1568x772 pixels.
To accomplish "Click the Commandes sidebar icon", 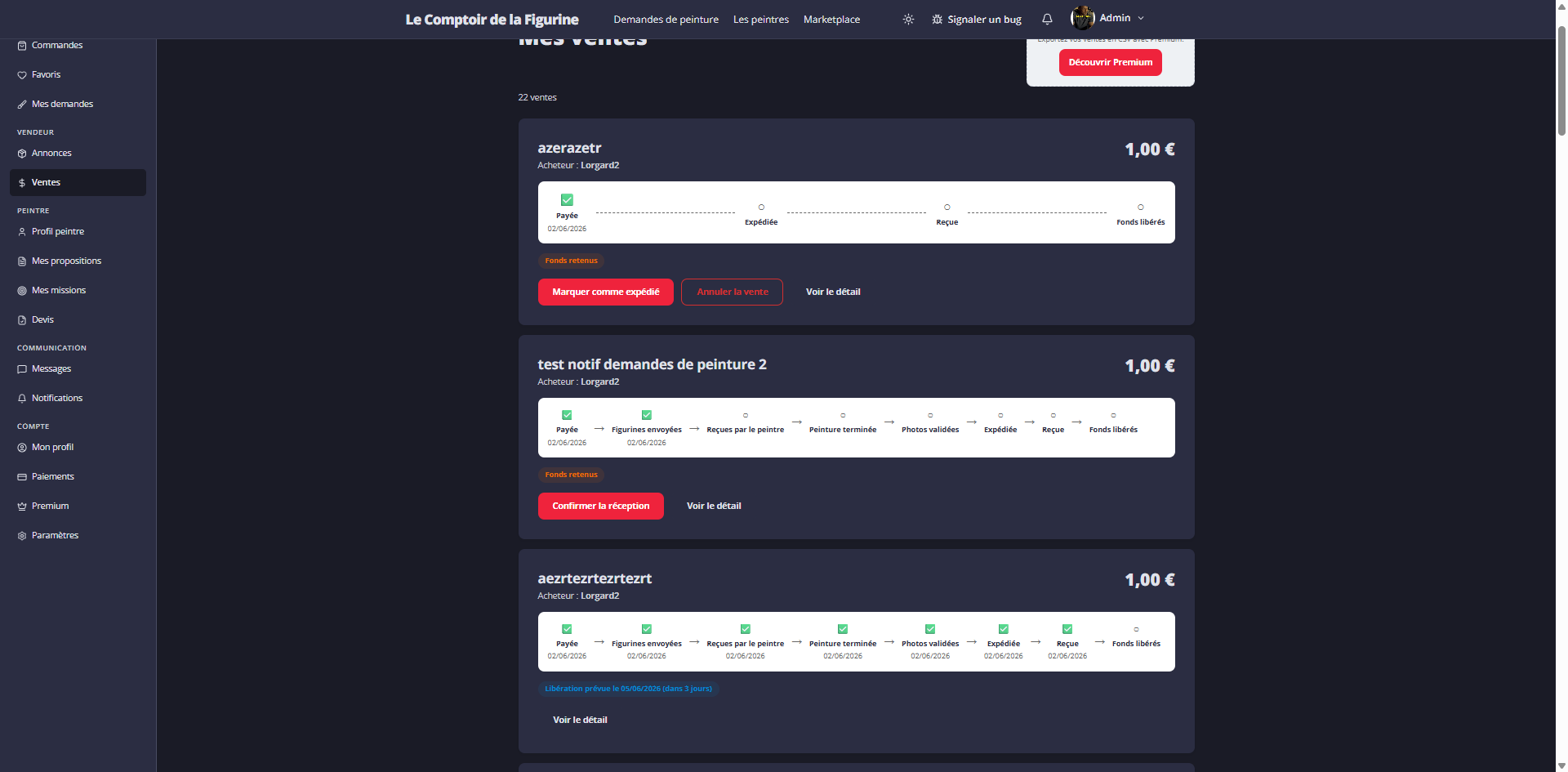I will 22,46.
